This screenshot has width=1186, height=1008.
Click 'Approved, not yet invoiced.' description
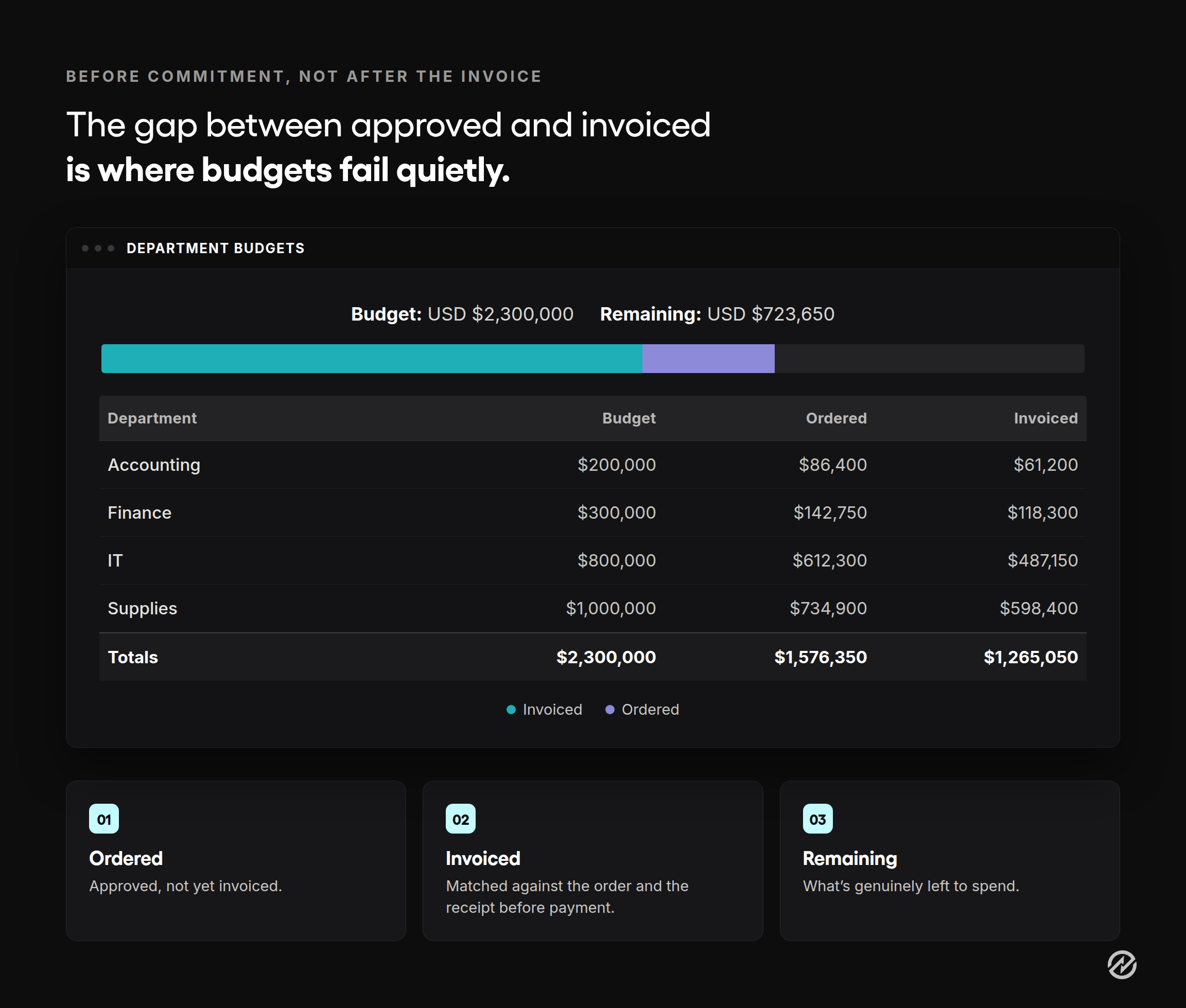(186, 886)
